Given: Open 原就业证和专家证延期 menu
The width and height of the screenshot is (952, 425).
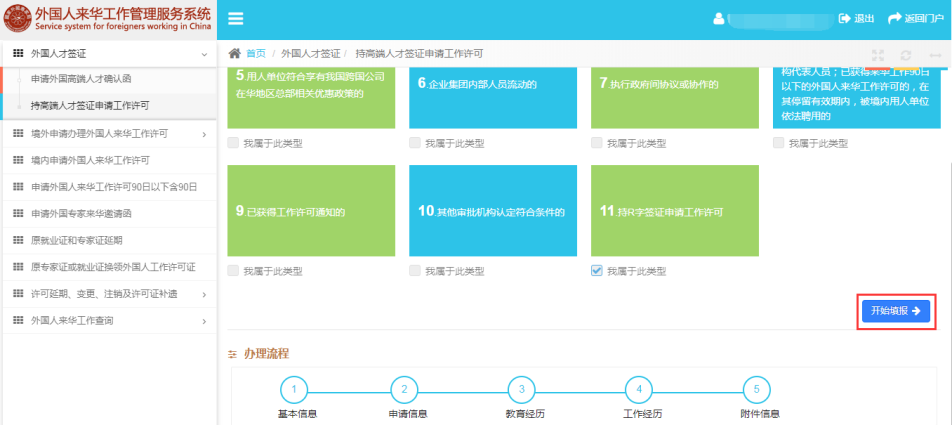Looking at the screenshot, I should (x=108, y=240).
